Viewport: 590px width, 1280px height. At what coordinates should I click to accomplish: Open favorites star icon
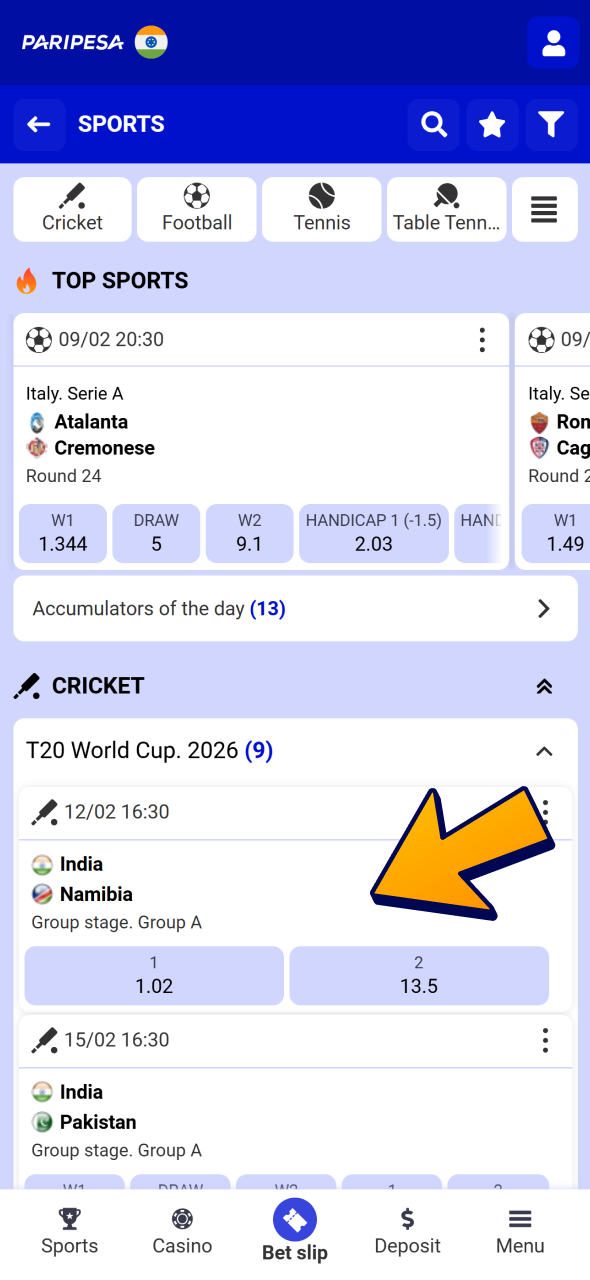click(x=492, y=124)
